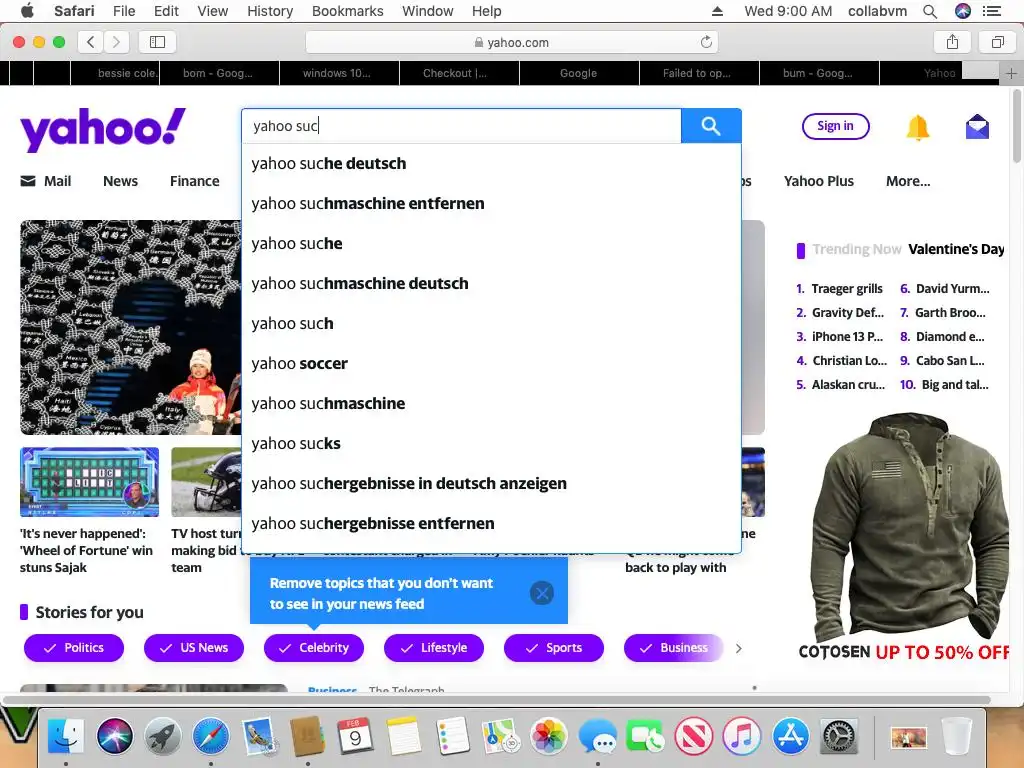Open the Bookmarks menu
The image size is (1024, 768).
tap(347, 11)
